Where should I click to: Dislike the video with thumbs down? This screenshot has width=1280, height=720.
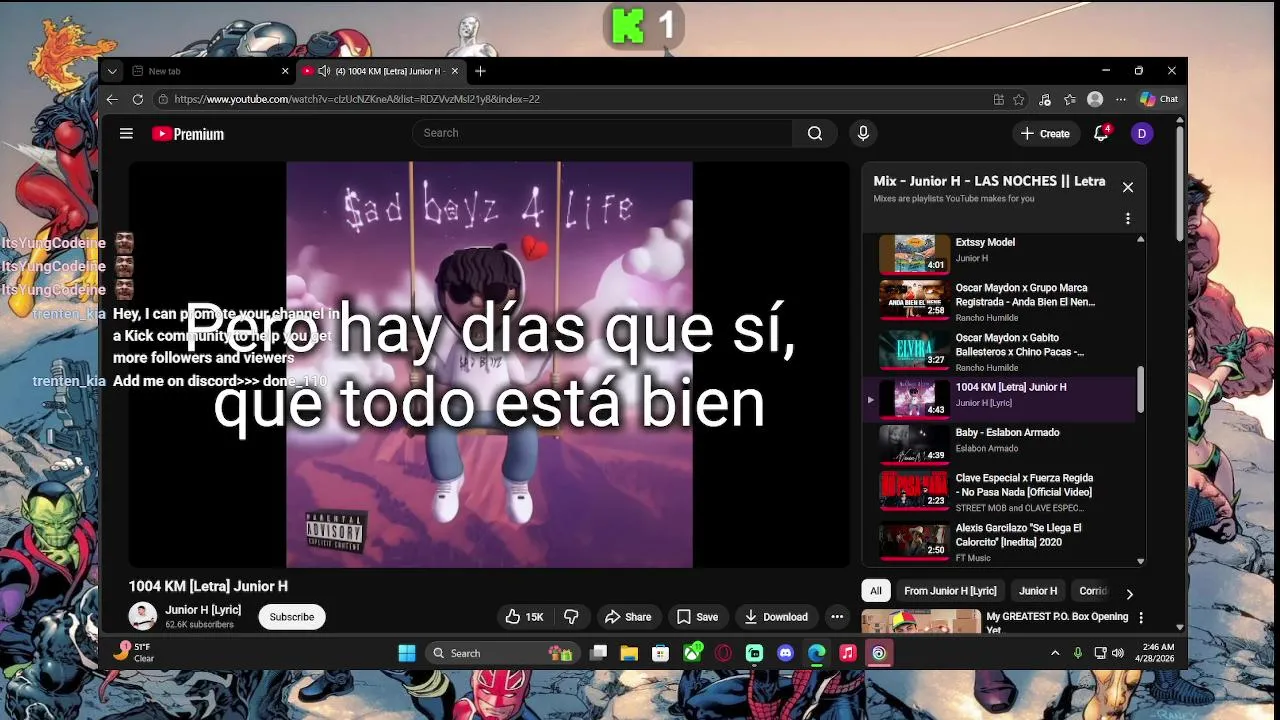pyautogui.click(x=572, y=617)
